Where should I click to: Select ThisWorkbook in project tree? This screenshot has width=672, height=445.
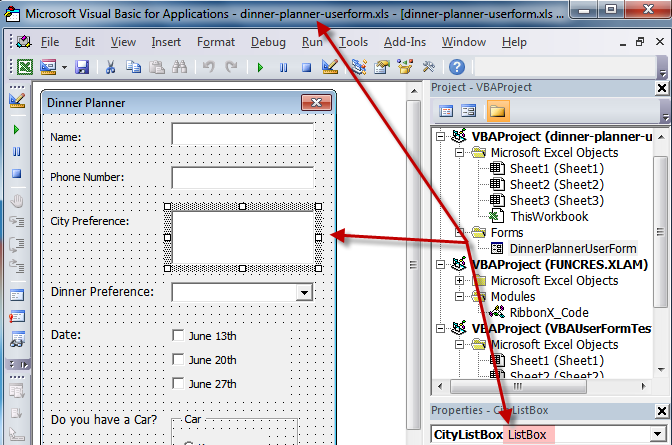549,216
